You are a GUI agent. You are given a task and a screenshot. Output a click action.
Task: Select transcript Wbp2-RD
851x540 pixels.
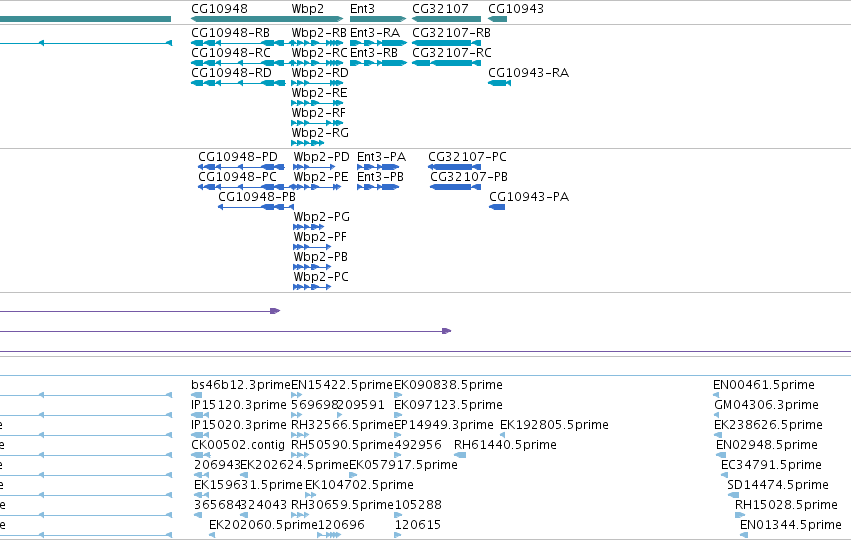(320, 73)
